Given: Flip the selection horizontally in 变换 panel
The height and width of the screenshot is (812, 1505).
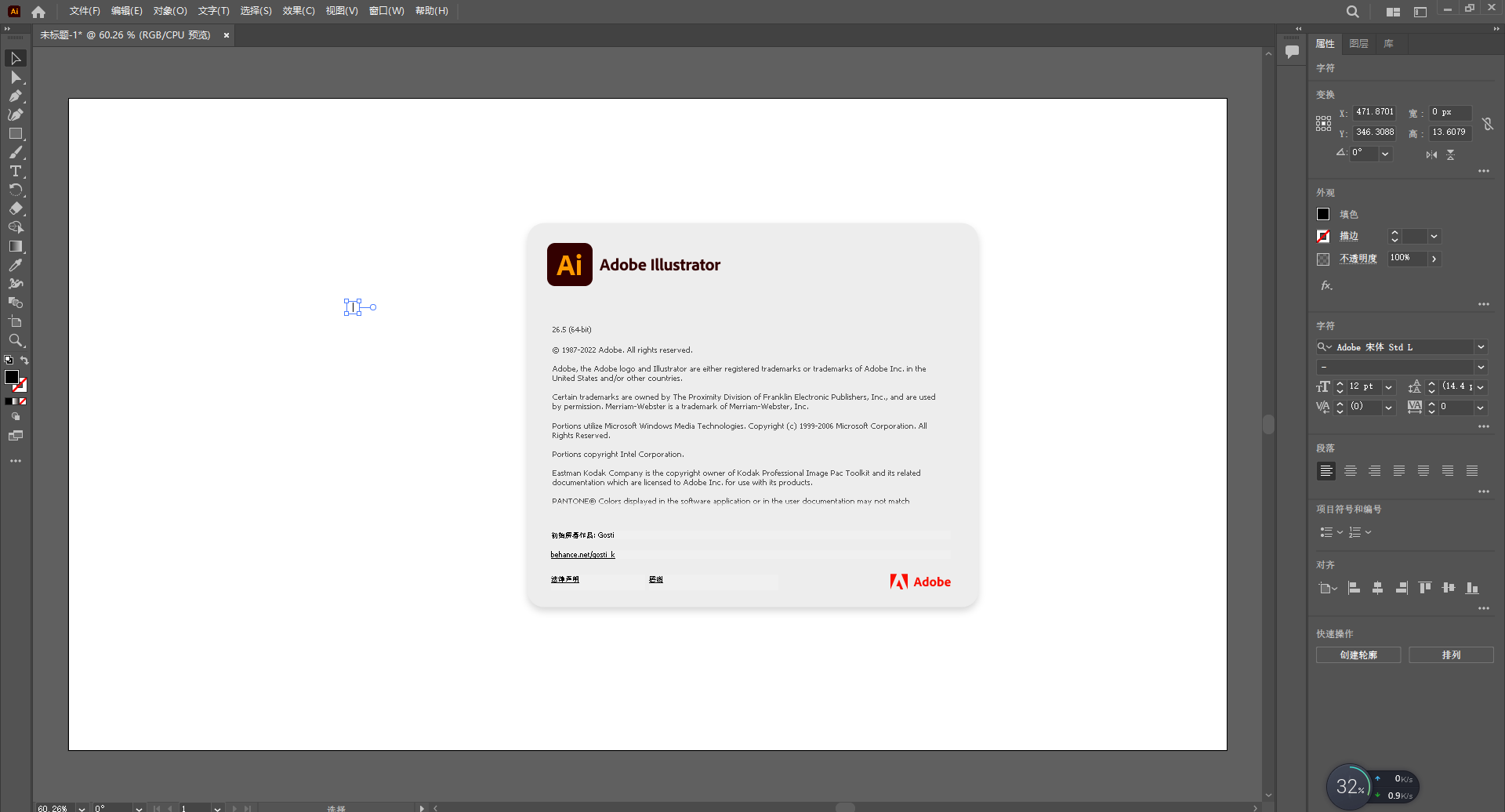Looking at the screenshot, I should pyautogui.click(x=1431, y=154).
